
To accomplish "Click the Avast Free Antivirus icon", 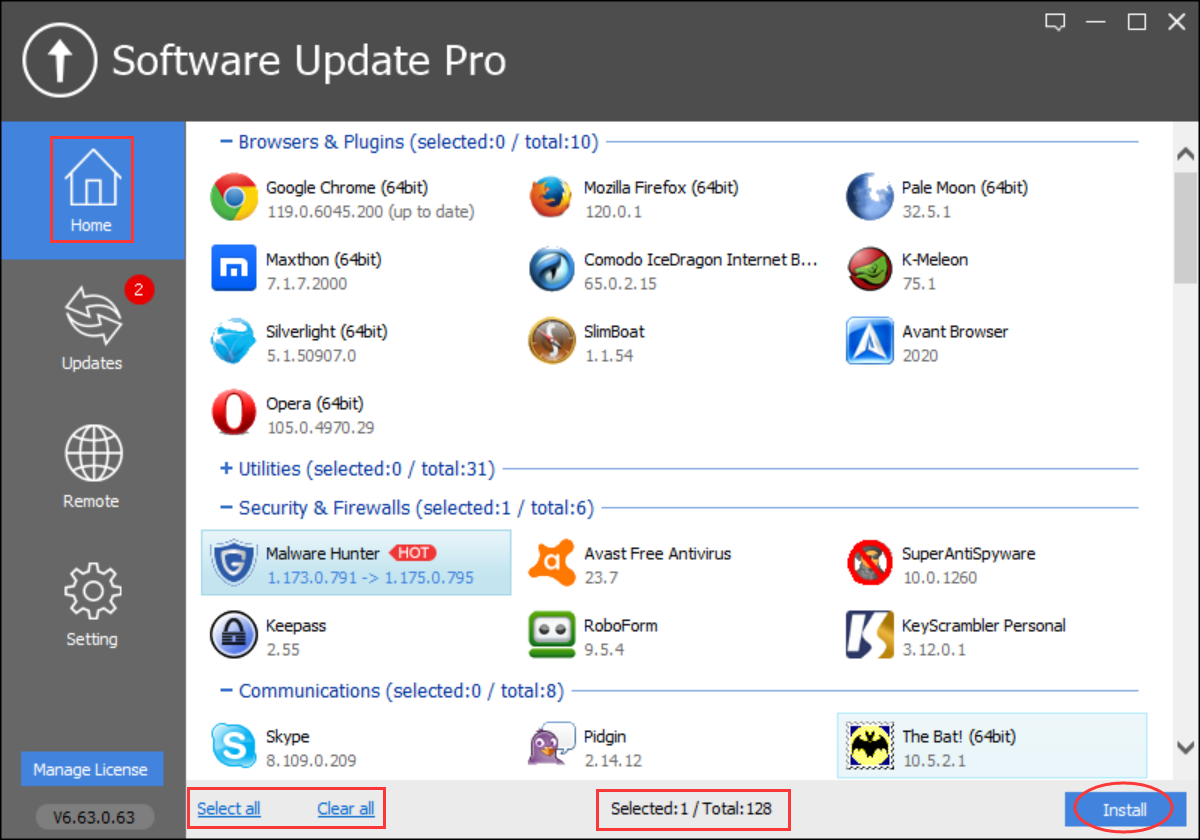I will [x=551, y=563].
